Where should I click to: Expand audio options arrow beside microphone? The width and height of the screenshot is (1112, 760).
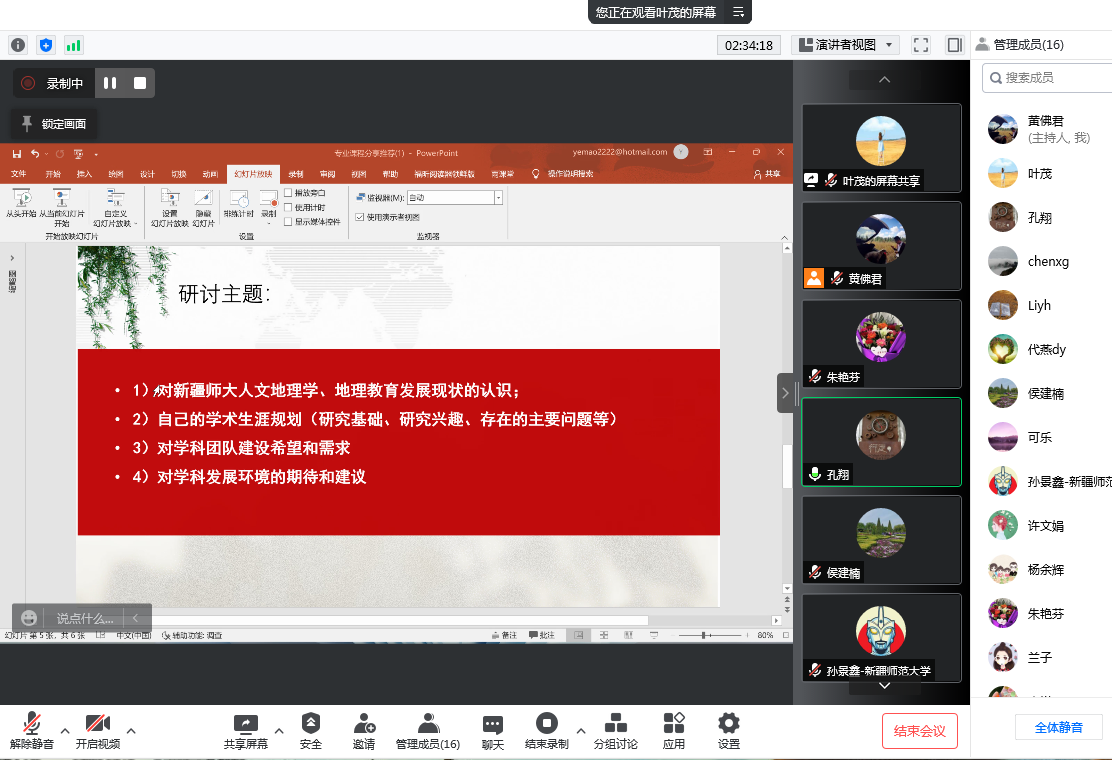(65, 730)
